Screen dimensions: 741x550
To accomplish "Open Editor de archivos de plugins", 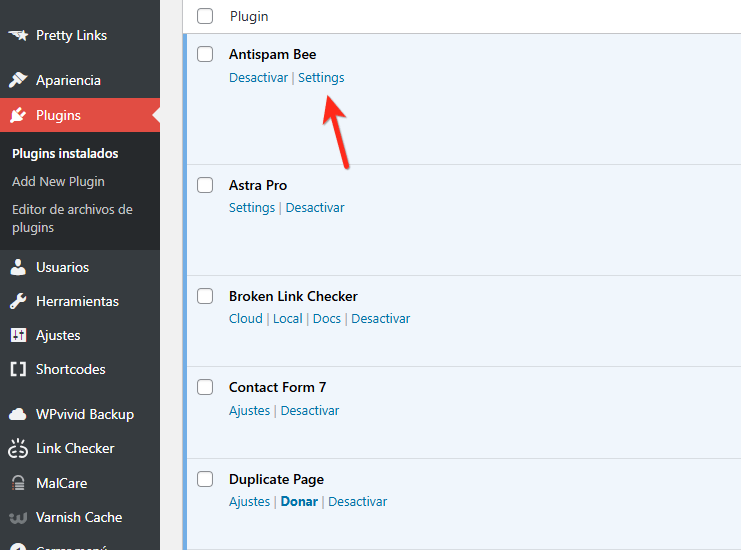I will click(x=72, y=218).
